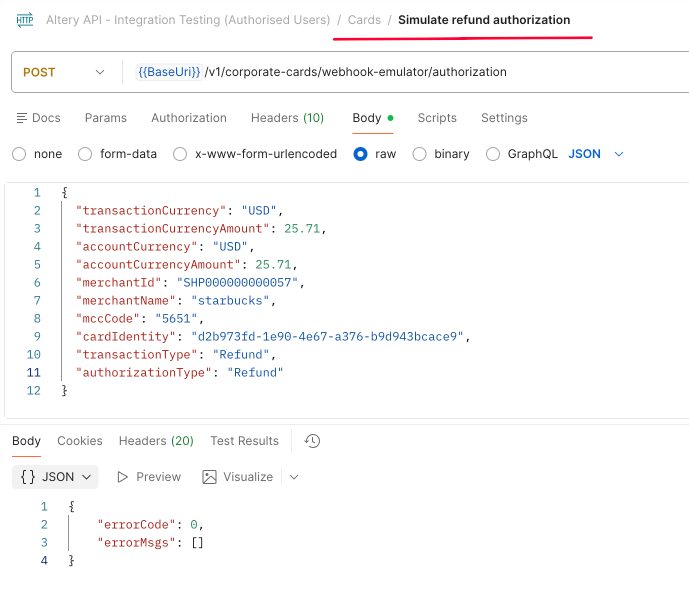Open the Scripts tab
The height and width of the screenshot is (591, 689).
[x=437, y=118]
